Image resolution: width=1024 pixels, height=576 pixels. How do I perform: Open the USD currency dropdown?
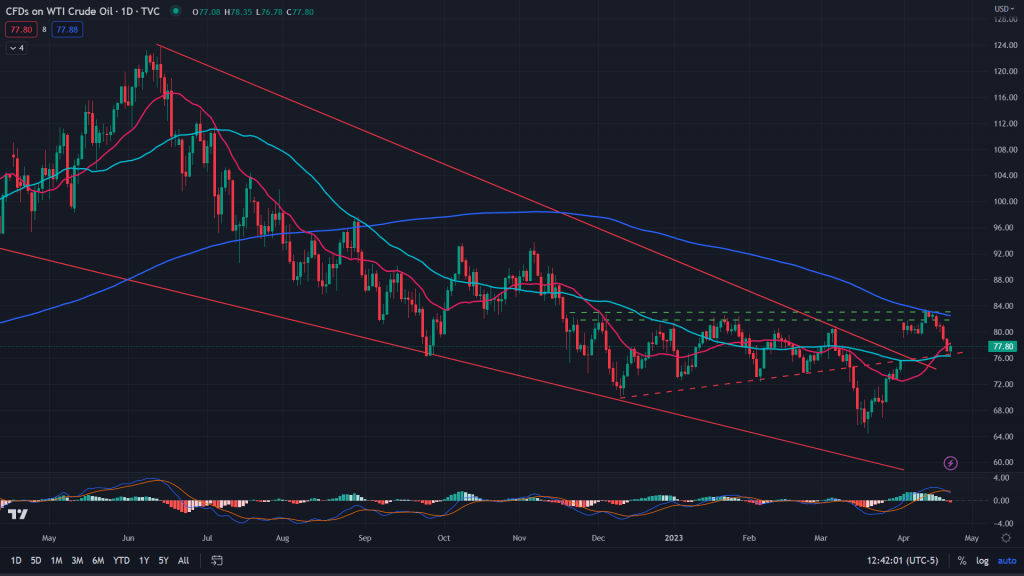pos(1002,10)
